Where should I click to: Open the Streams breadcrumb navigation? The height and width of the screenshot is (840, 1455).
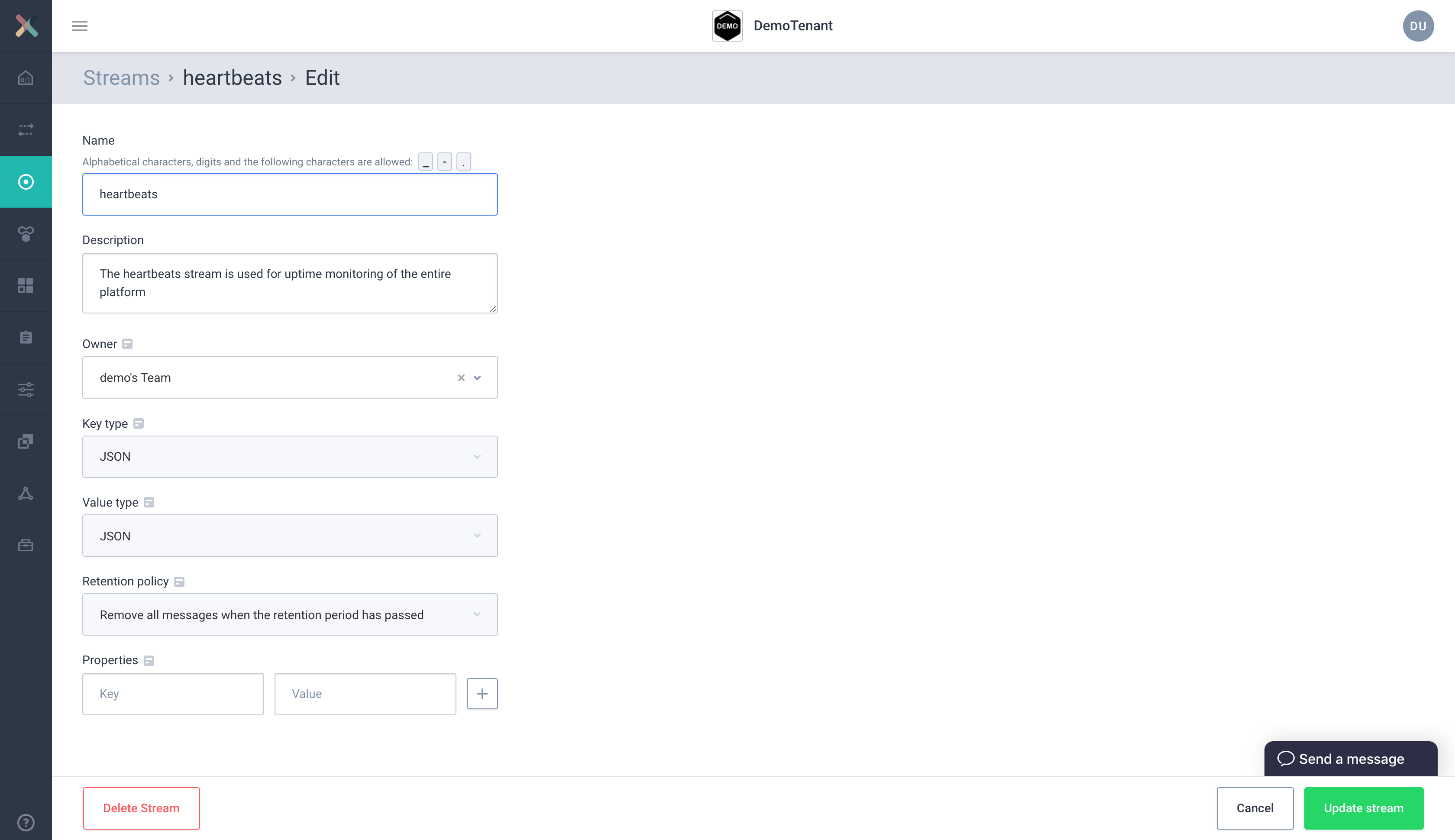point(121,77)
